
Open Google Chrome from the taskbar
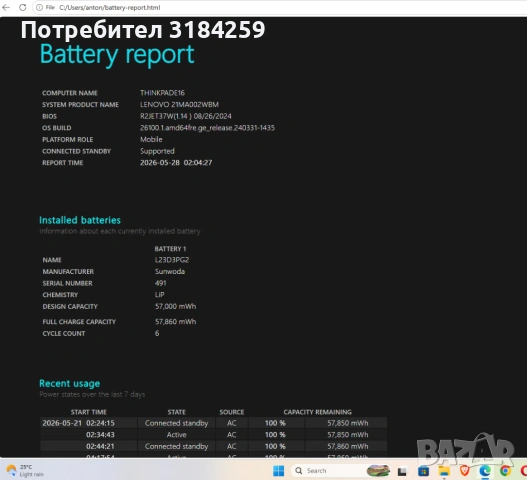pyautogui.click(x=505, y=471)
